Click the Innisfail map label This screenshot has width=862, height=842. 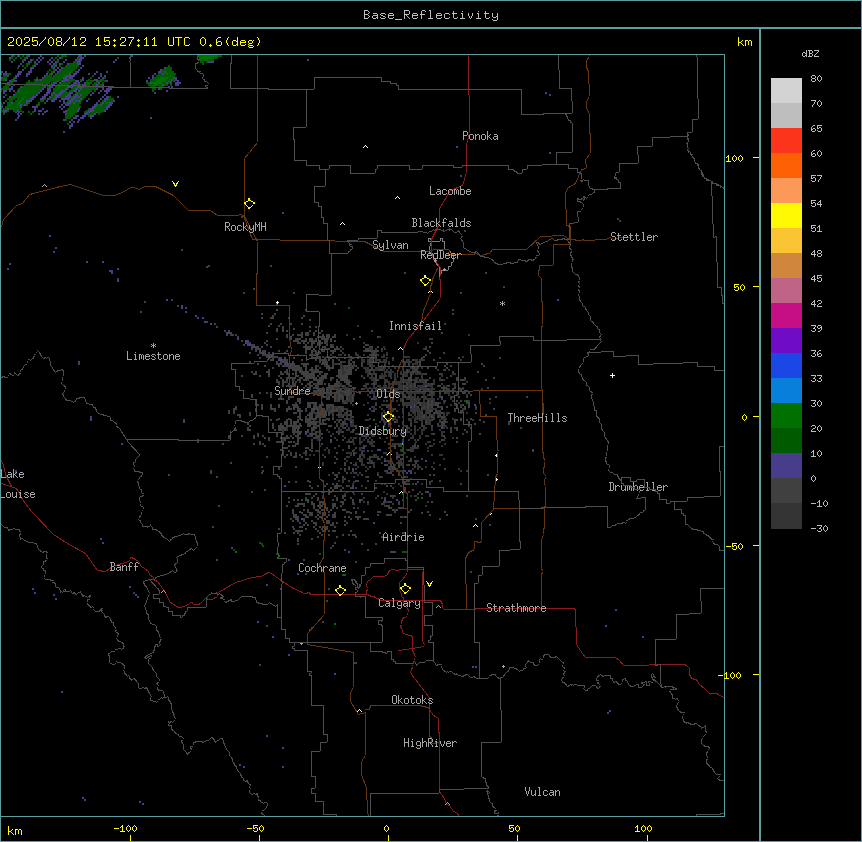click(415, 326)
